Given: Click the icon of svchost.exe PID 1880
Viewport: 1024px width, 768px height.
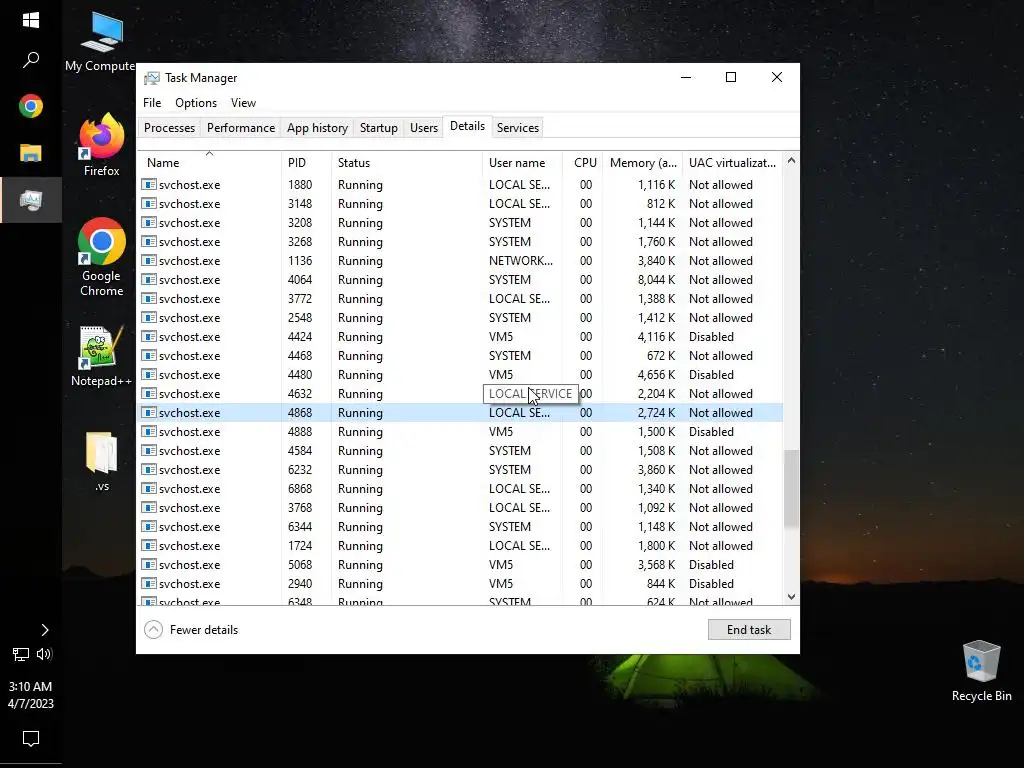Looking at the screenshot, I should [149, 185].
